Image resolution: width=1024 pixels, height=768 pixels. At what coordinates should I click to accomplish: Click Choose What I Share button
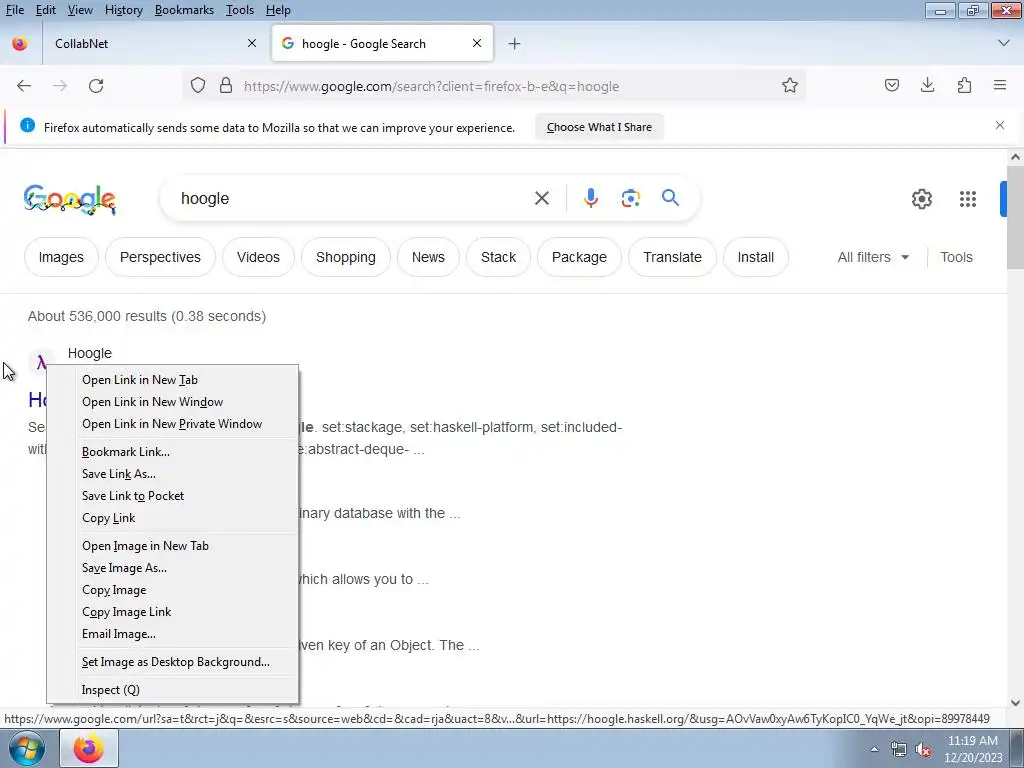599,127
